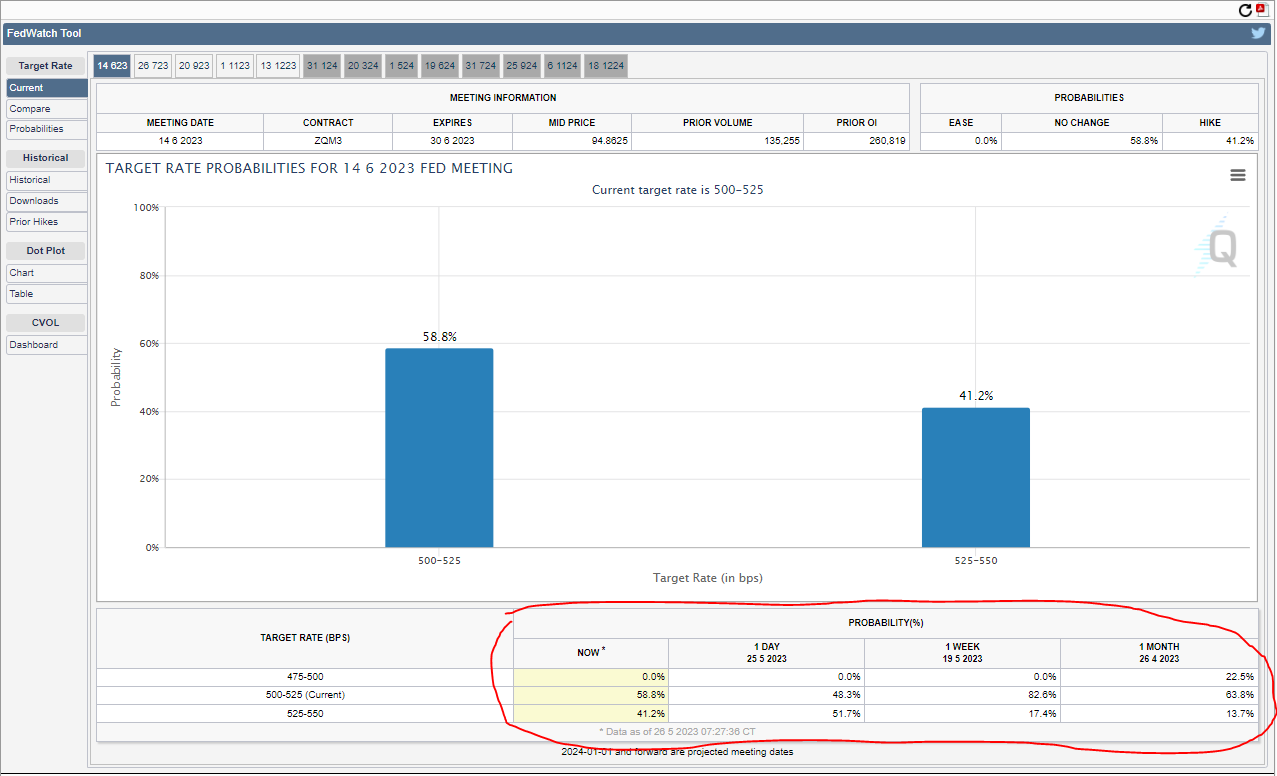Screen dimensions: 1277x776
Task: Open the Historical item under the Historical section
Action: coord(46,180)
